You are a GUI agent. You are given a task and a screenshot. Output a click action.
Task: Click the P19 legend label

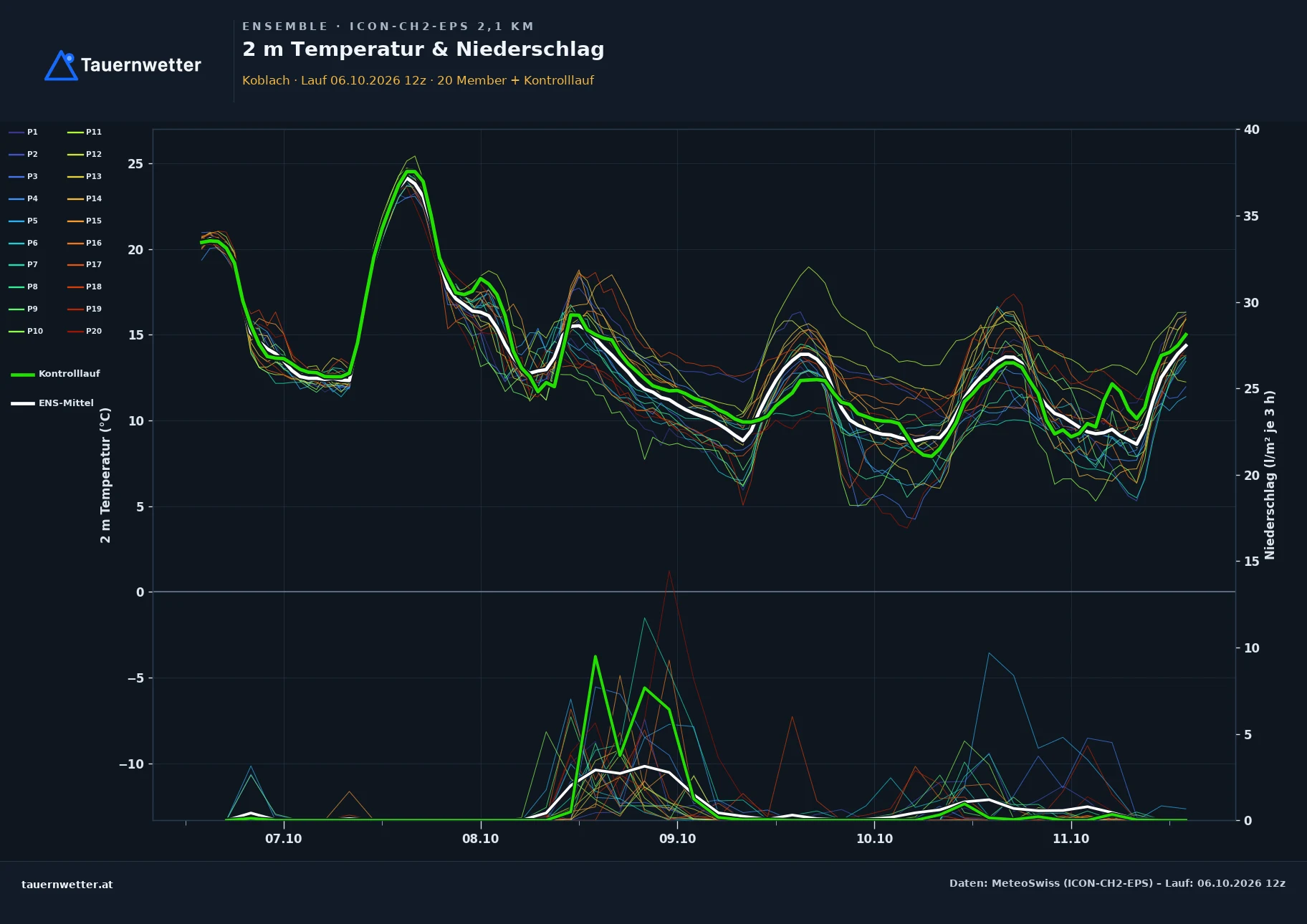point(94,309)
